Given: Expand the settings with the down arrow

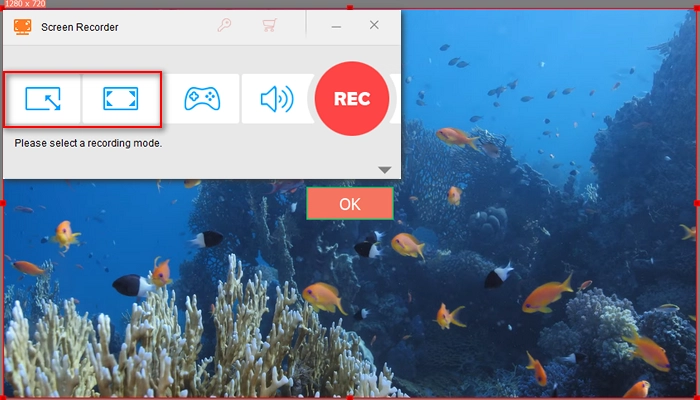Looking at the screenshot, I should pyautogui.click(x=384, y=170).
